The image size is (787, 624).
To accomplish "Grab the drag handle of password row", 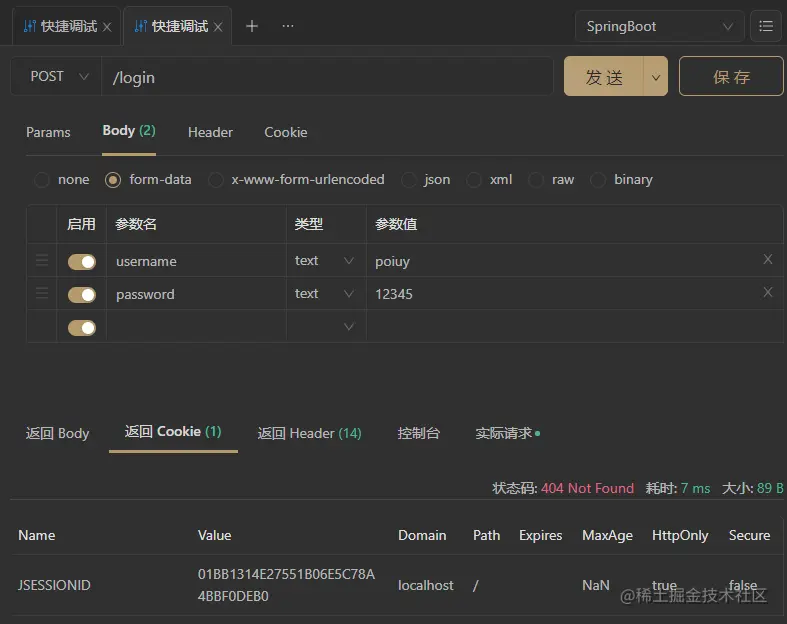I will pyautogui.click(x=42, y=293).
